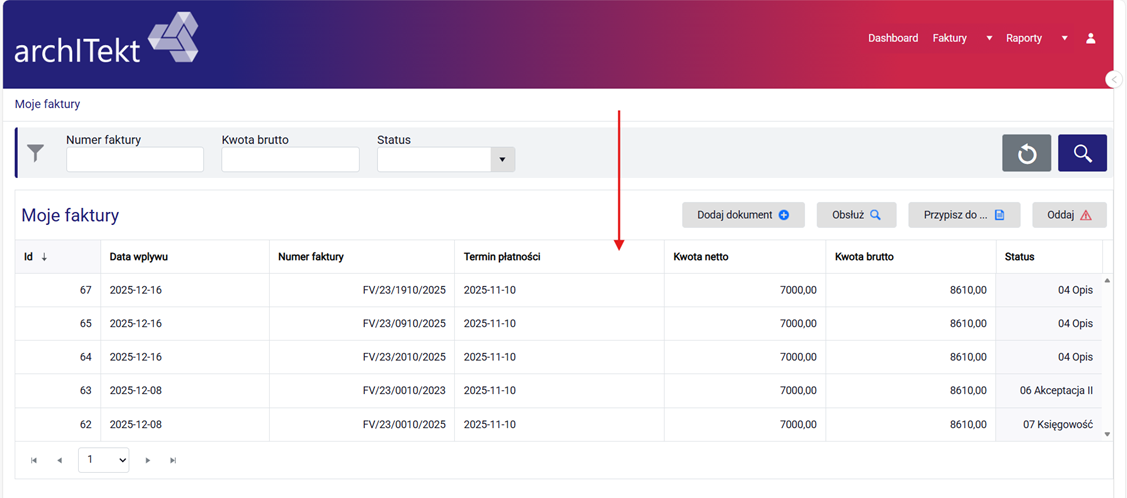This screenshot has width=1127, height=498.
Task: Run search with the magnifier button
Action: [x=1082, y=152]
